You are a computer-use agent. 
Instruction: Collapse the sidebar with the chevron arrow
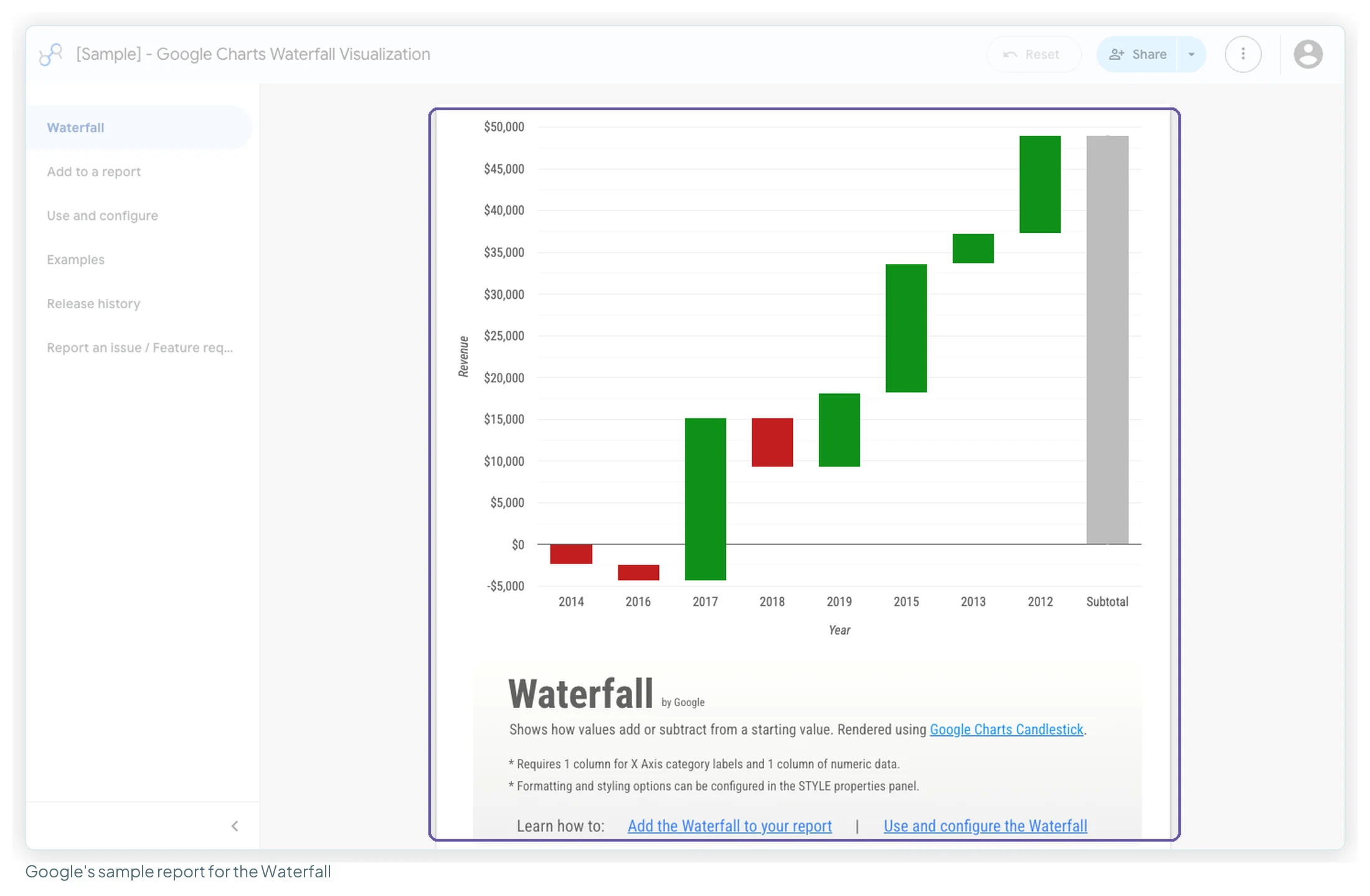(x=235, y=826)
